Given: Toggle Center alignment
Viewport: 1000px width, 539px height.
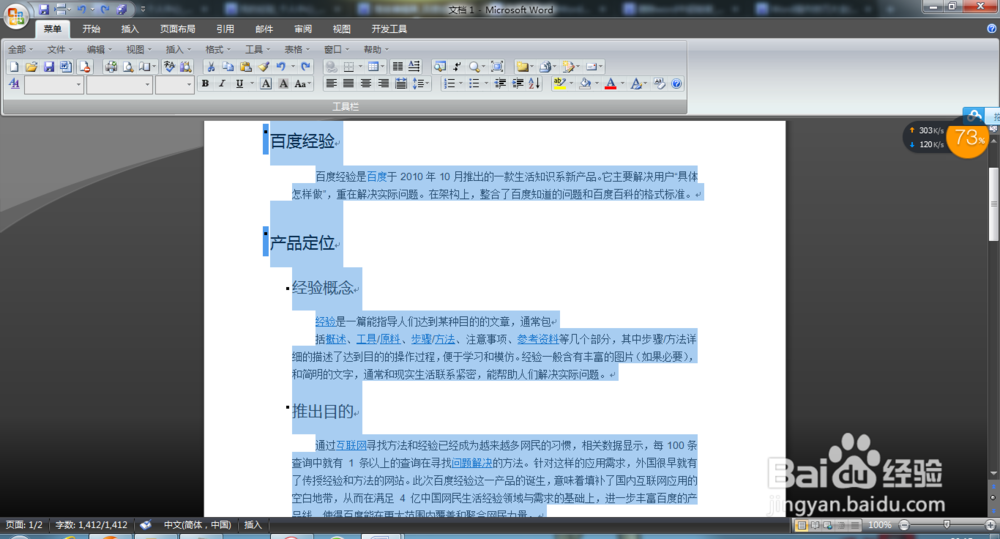Looking at the screenshot, I should (x=366, y=84).
